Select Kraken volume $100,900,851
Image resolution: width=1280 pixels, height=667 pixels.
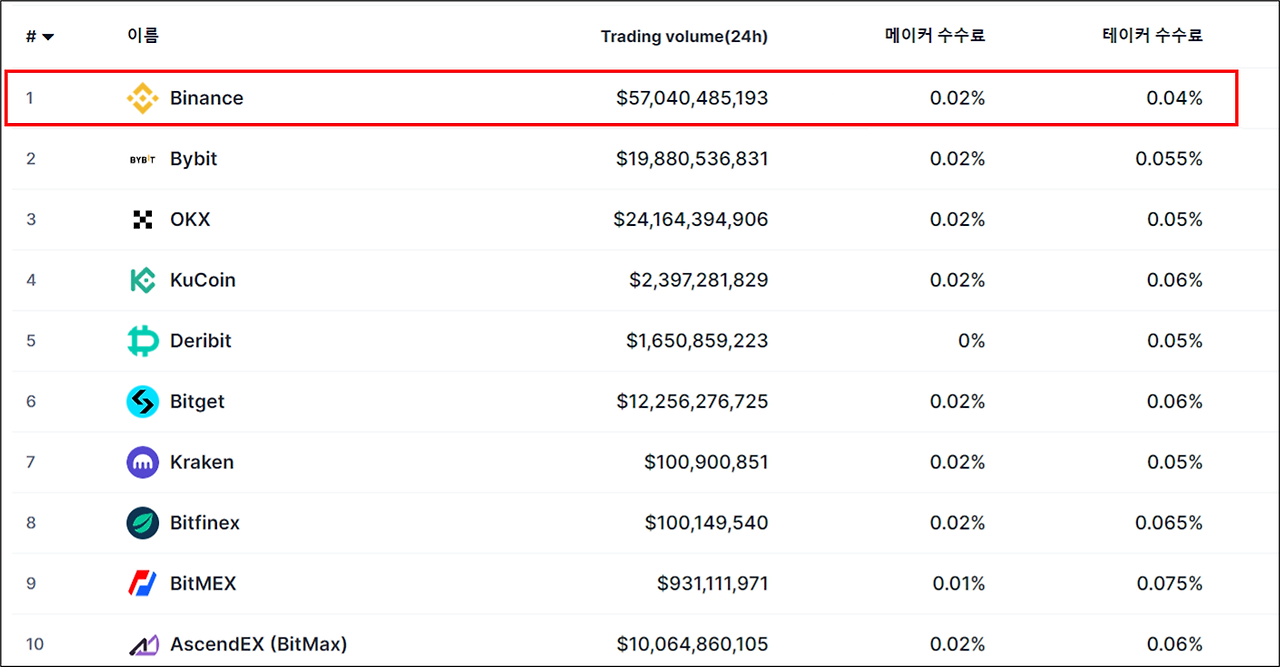point(707,462)
